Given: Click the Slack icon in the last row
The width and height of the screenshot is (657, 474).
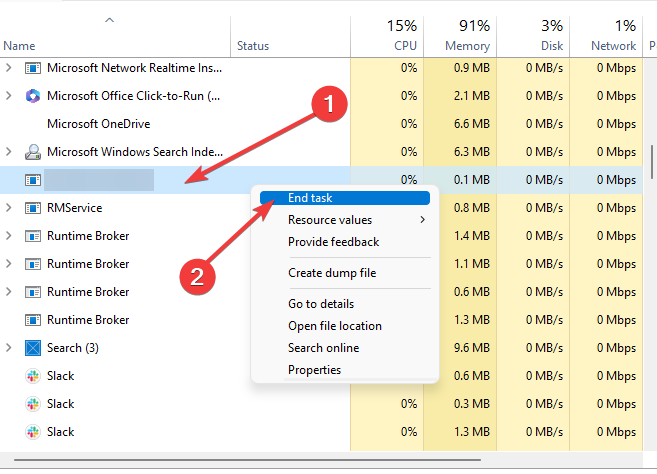Looking at the screenshot, I should tap(33, 432).
